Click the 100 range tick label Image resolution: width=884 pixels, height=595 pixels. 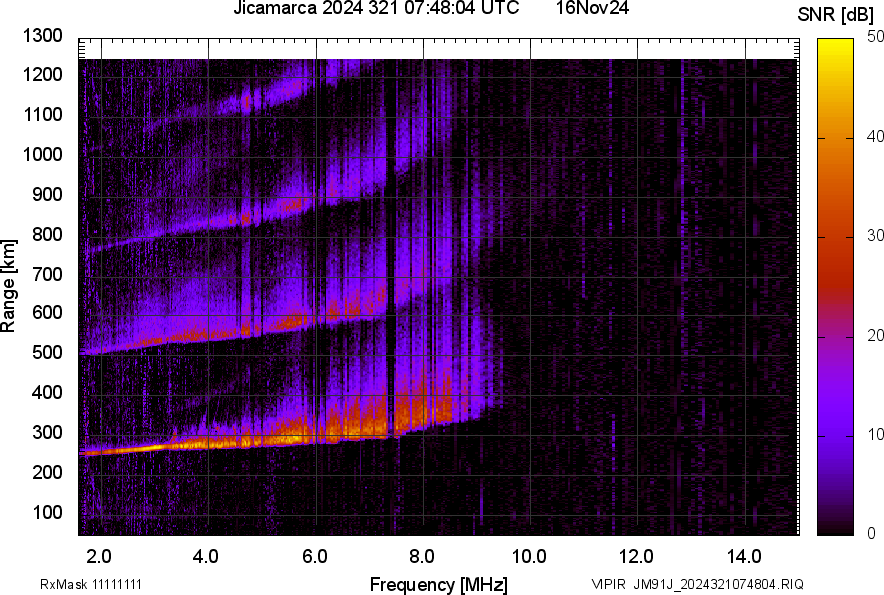(47, 512)
